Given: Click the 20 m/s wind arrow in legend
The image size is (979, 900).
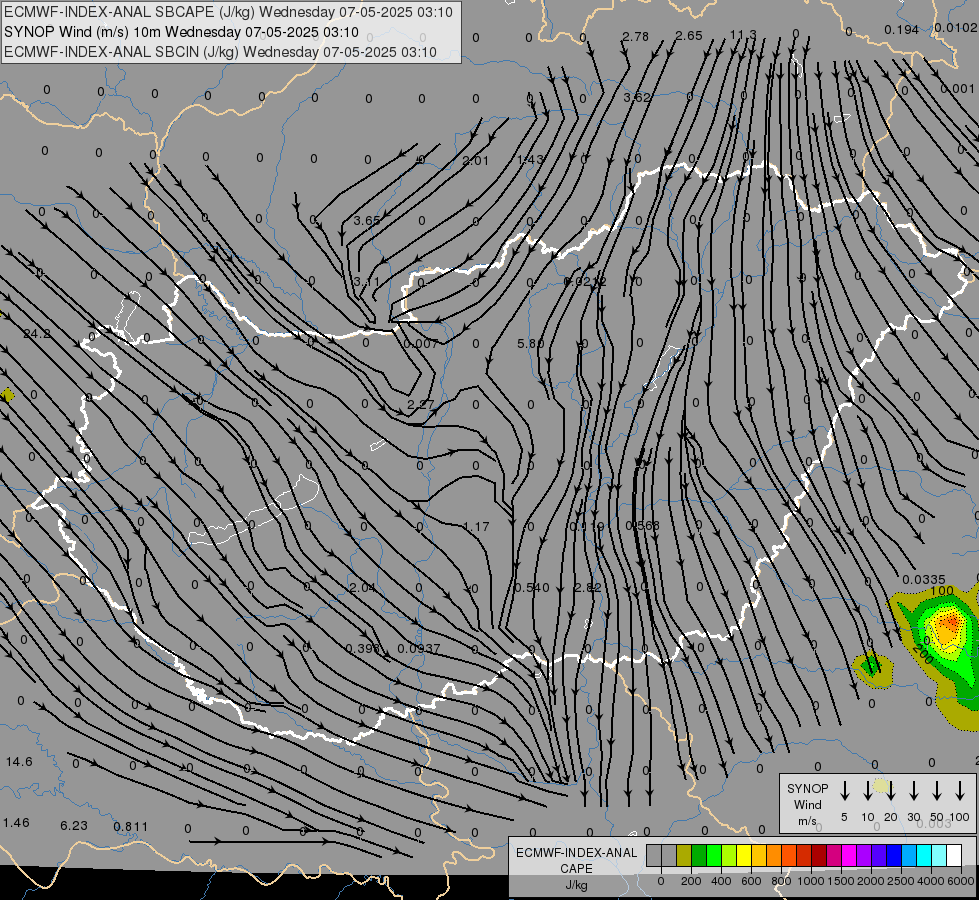Looking at the screenshot, I should click(890, 791).
